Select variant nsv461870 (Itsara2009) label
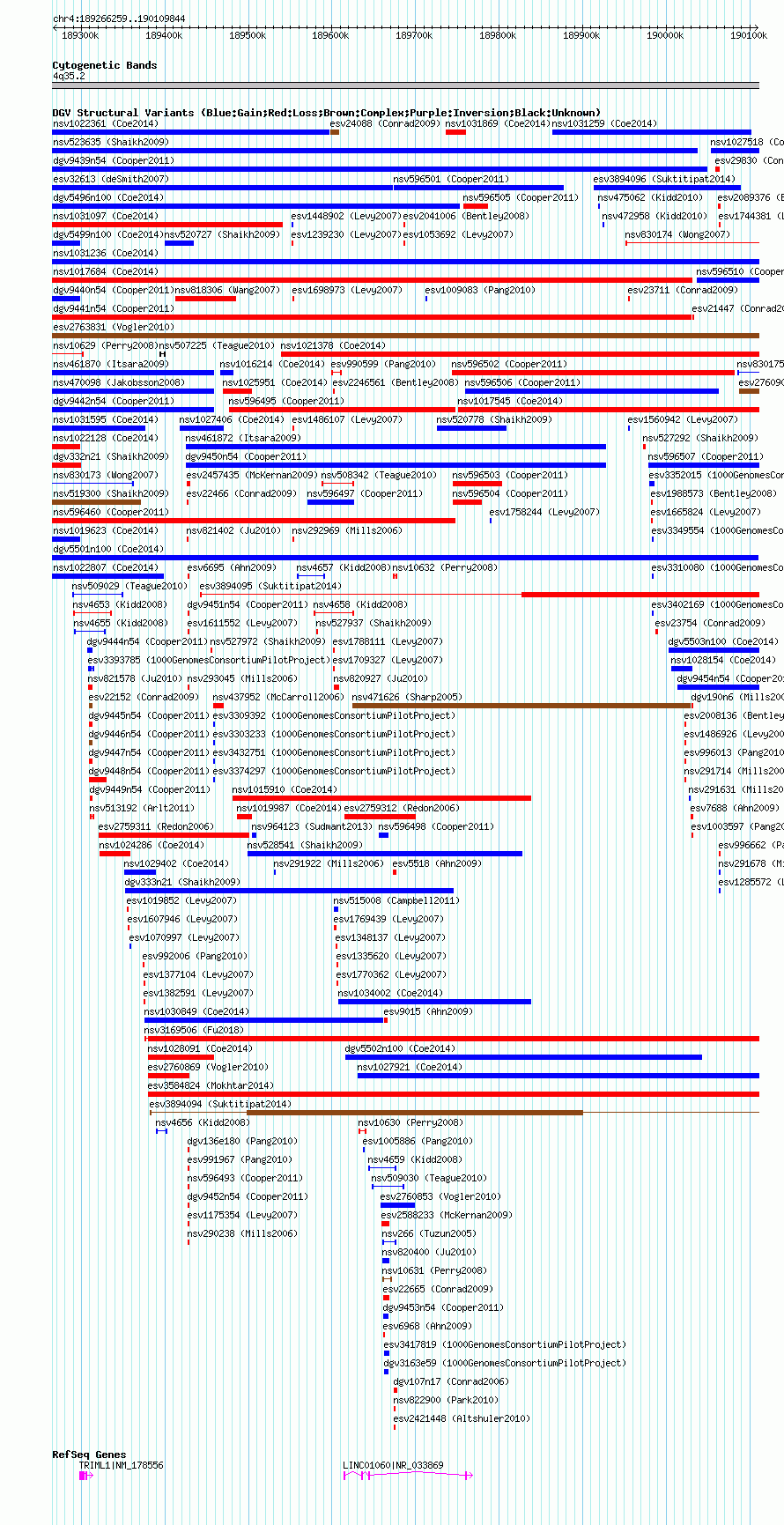 [x=111, y=364]
